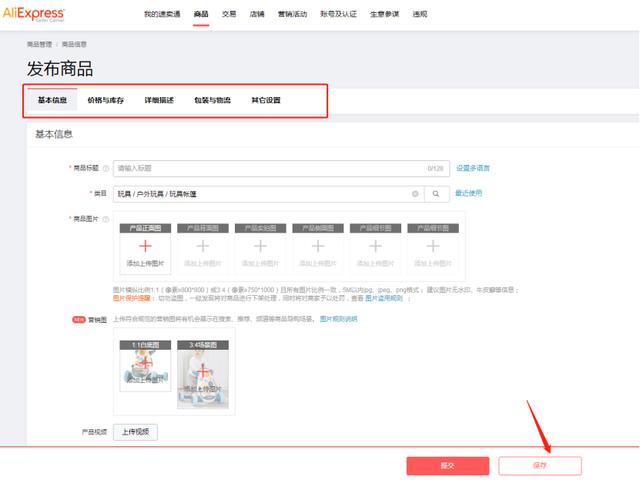Focus the 商品标题 input field
This screenshot has height=480, width=640.
pyautogui.click(x=281, y=168)
